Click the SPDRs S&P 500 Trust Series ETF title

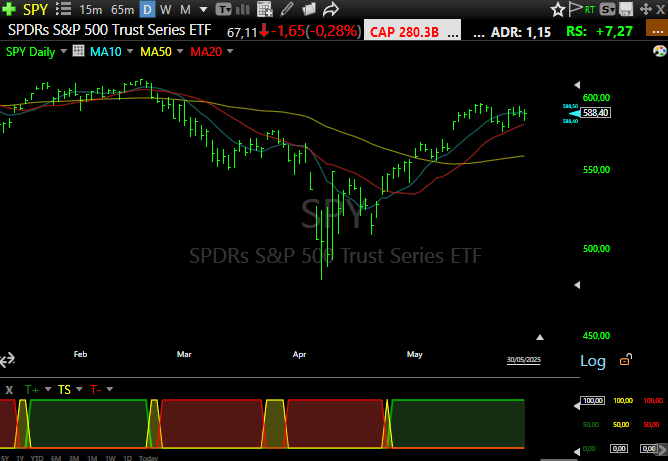point(109,30)
